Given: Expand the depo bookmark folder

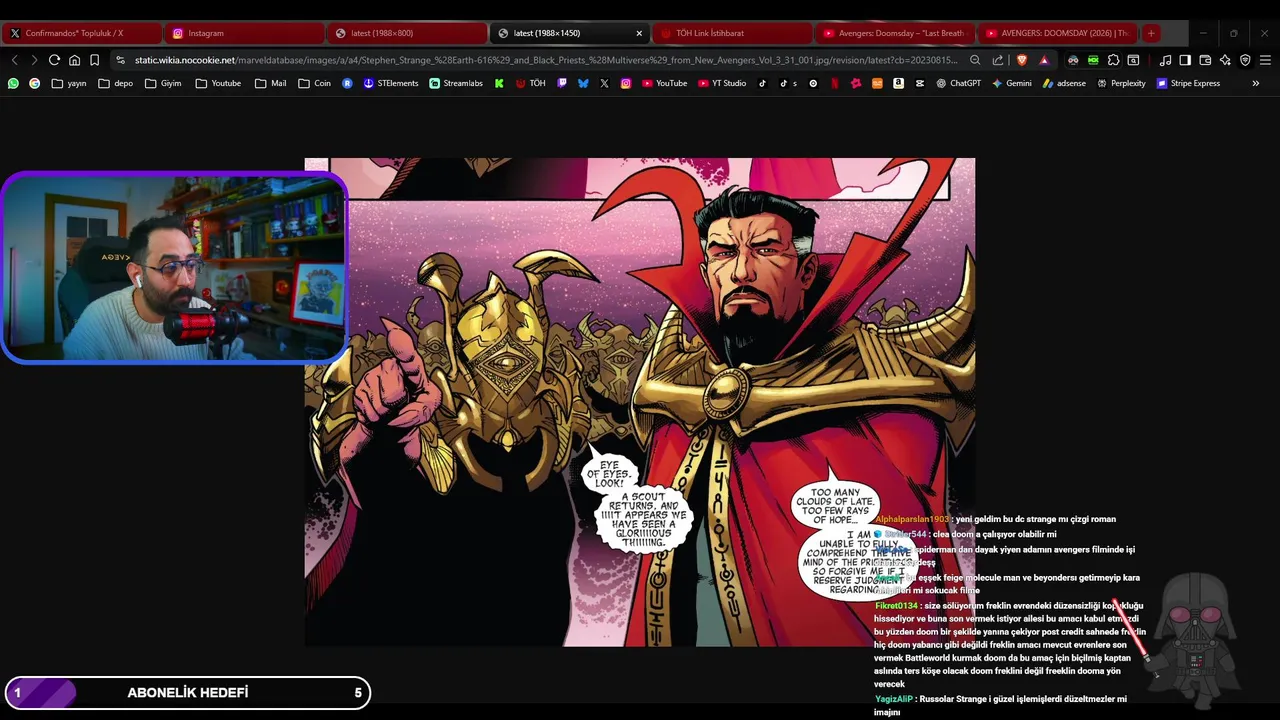Looking at the screenshot, I should 116,83.
